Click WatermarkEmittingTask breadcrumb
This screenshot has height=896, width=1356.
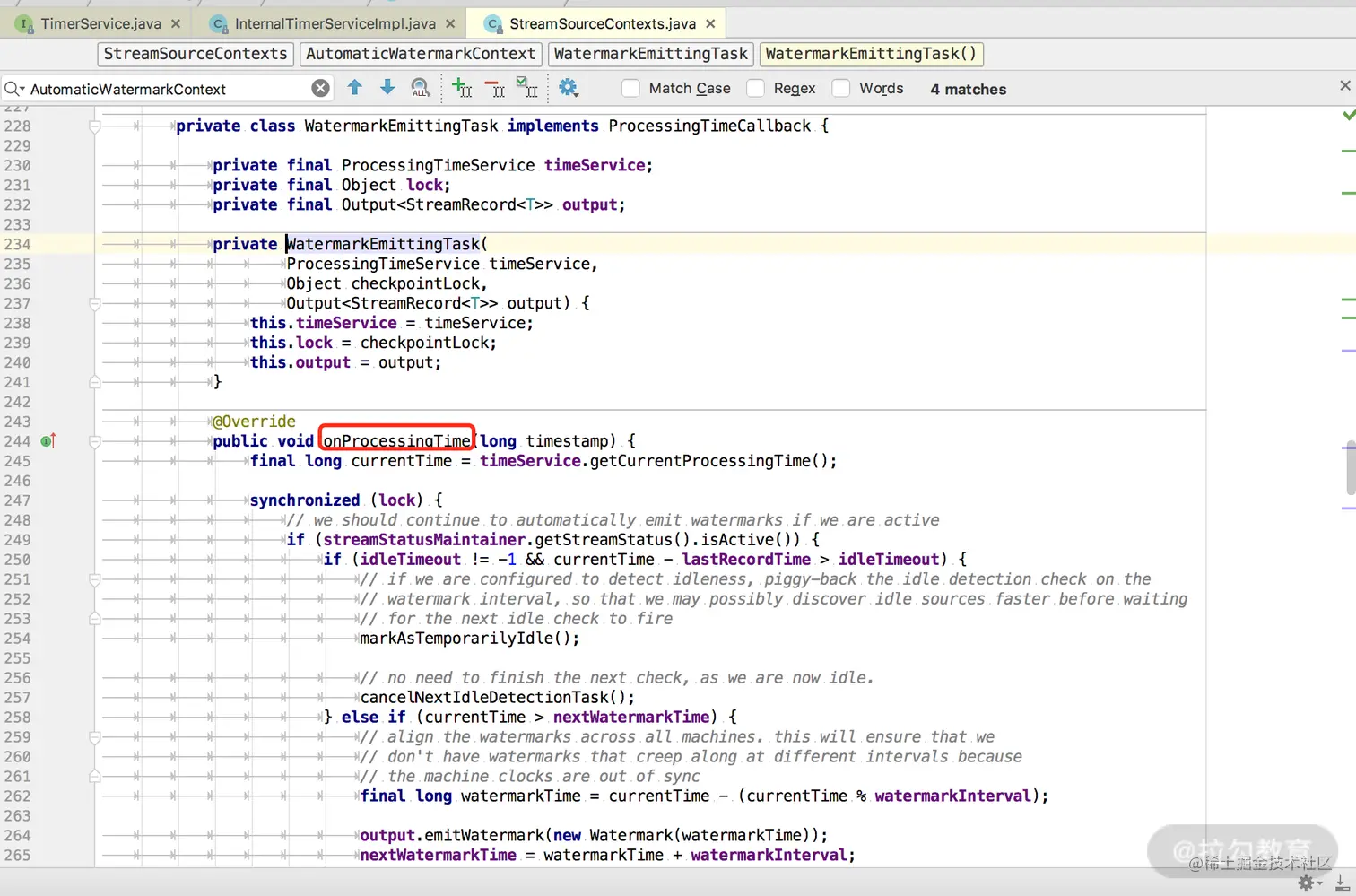coord(651,54)
